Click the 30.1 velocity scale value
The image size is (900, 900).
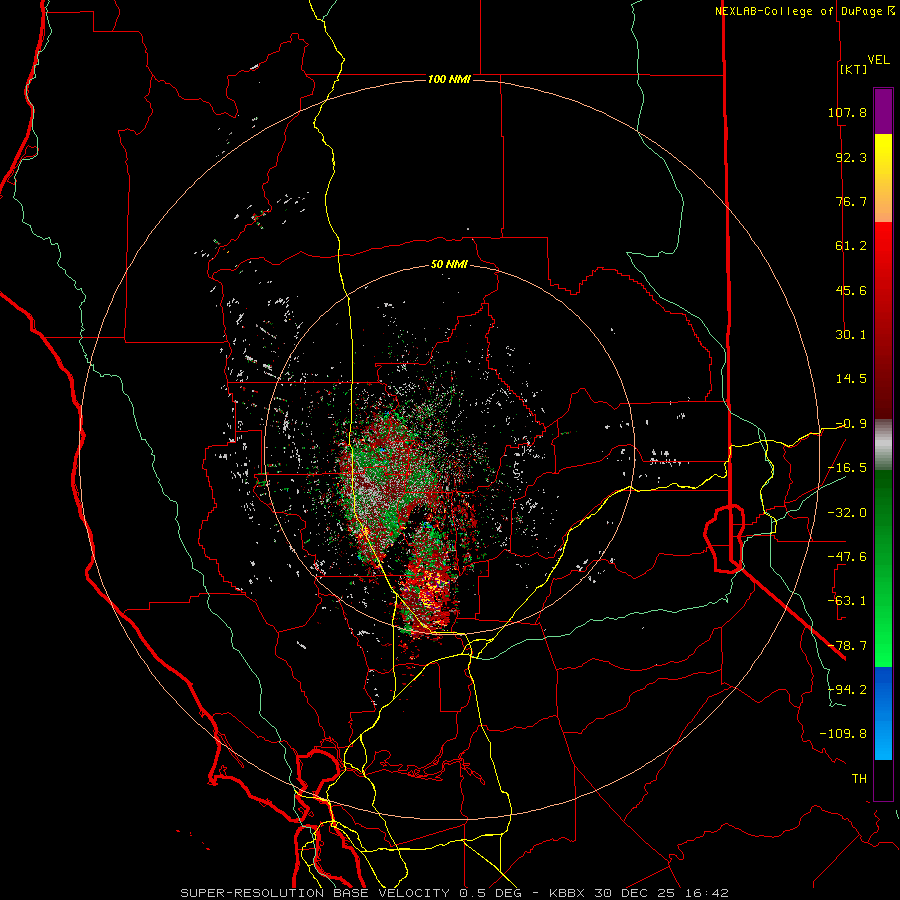tap(851, 335)
